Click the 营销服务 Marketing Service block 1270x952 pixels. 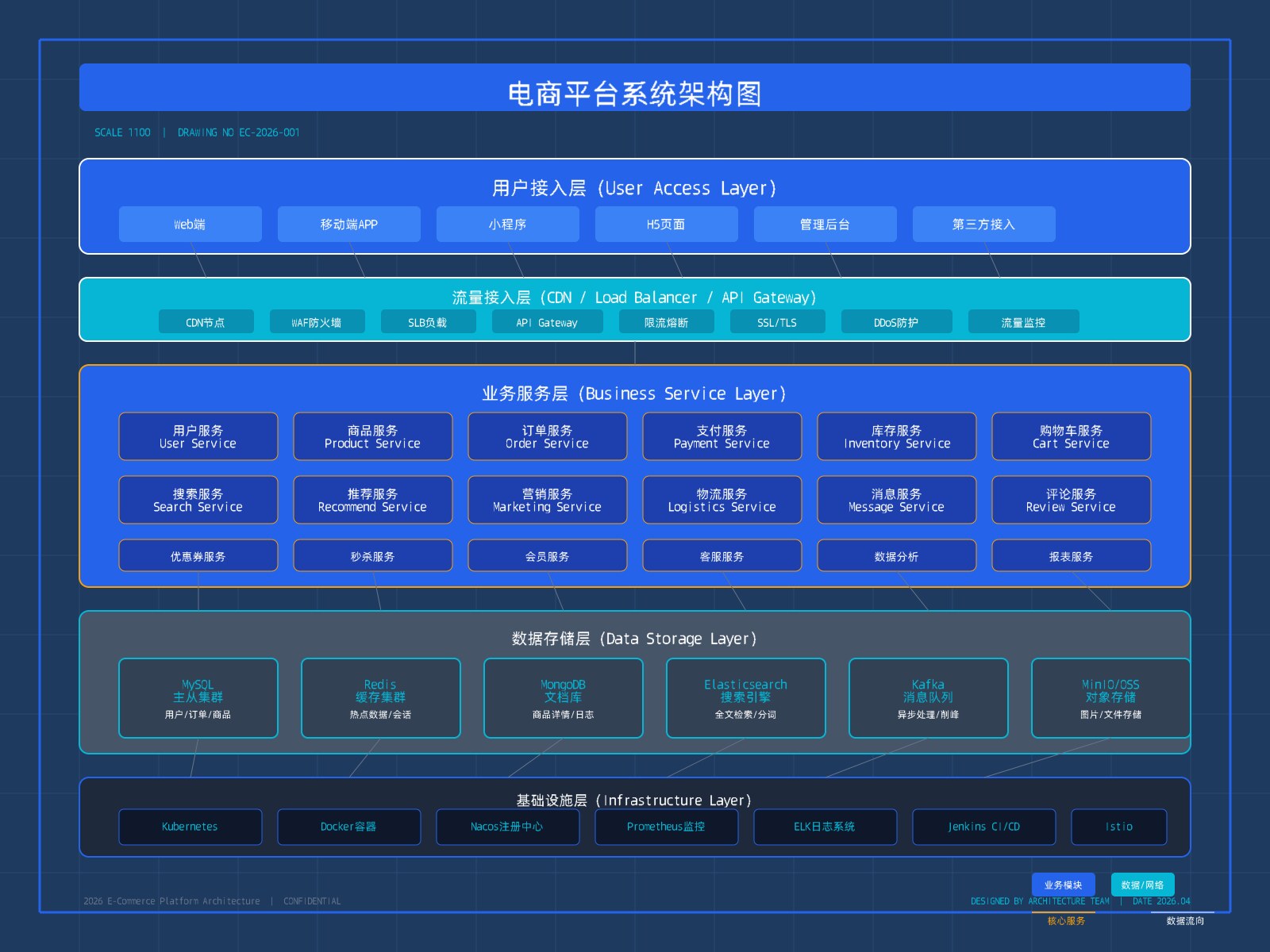pyautogui.click(x=548, y=500)
